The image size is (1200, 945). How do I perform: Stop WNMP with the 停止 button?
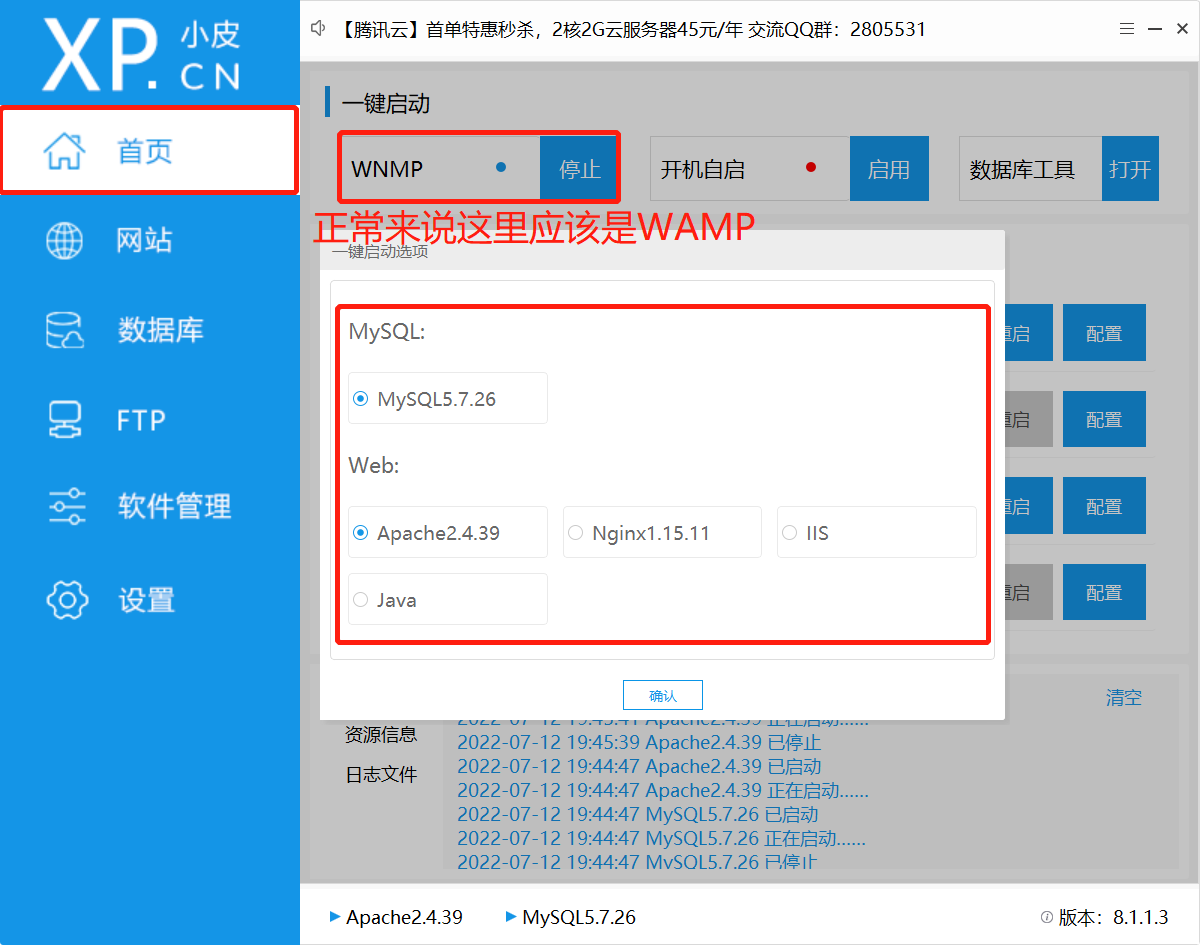[579, 168]
